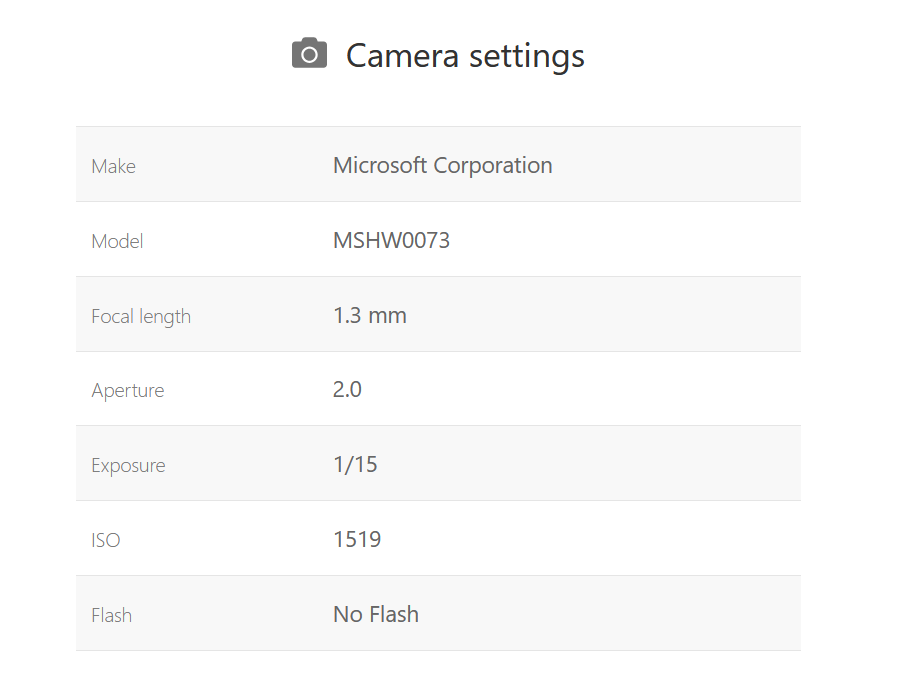Screen dimensions: 912x673
Task: Select the "Microsoft Corporation" make value
Action: [x=443, y=166]
